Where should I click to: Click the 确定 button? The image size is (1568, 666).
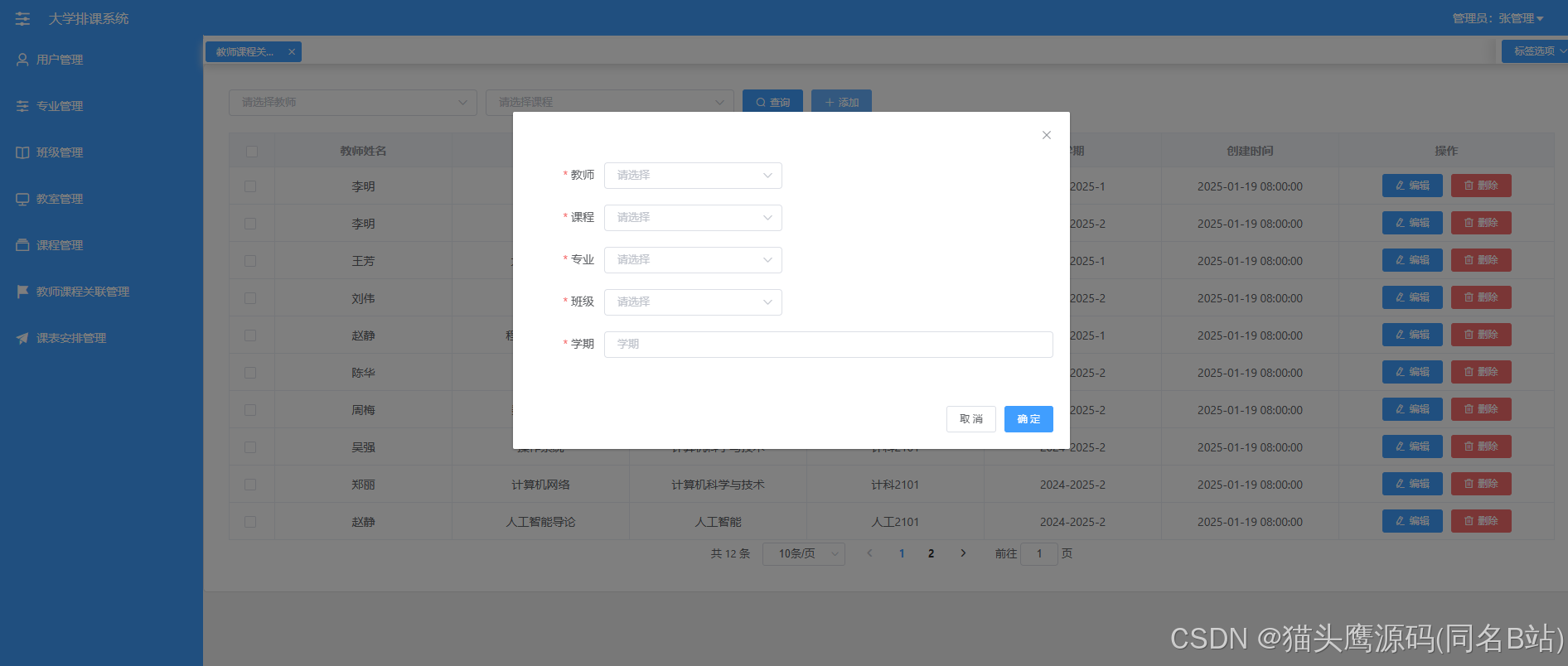pyautogui.click(x=1028, y=419)
